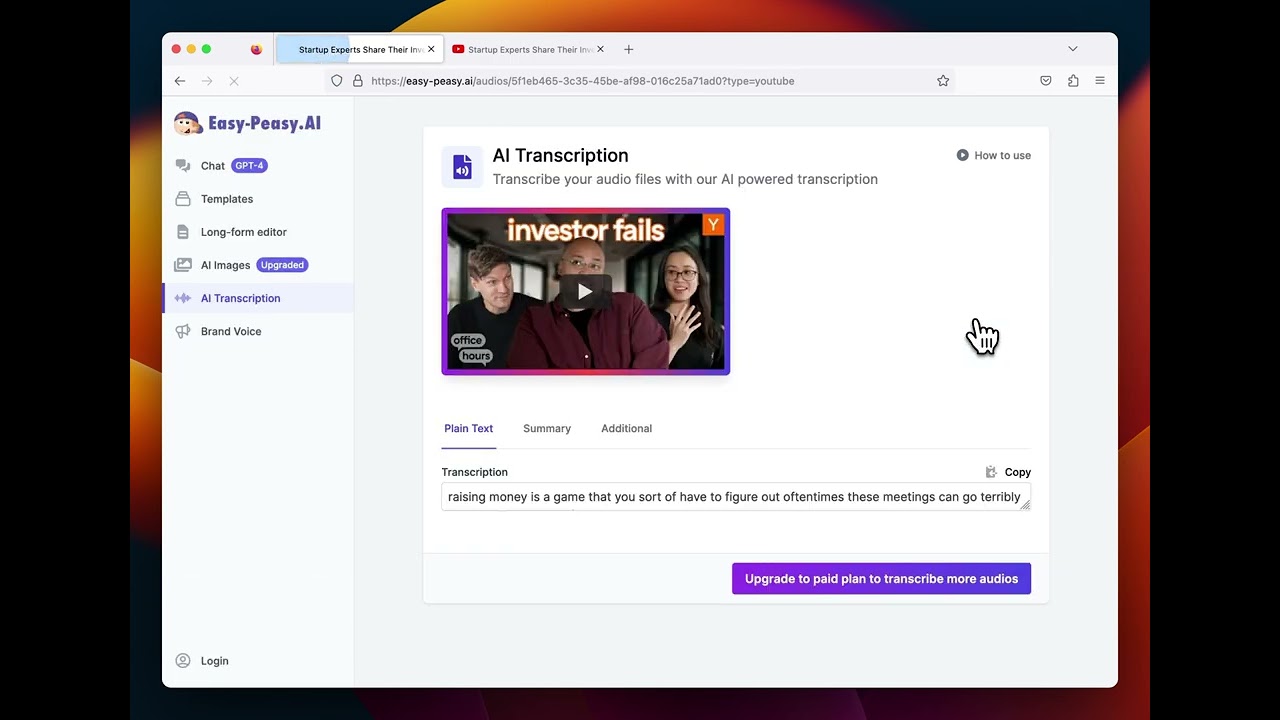Viewport: 1280px width, 720px height.
Task: Open the Pocket save icon in toolbar
Action: [1046, 81]
